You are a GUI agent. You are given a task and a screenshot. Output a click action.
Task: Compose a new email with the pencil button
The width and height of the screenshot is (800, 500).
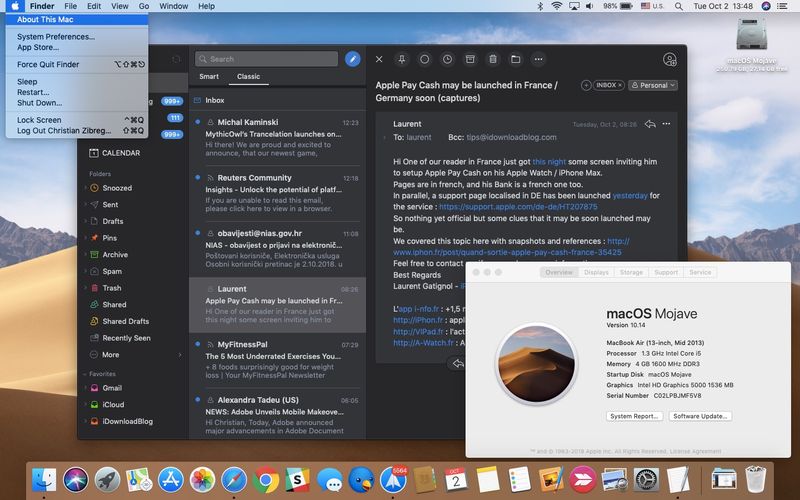[x=353, y=59]
